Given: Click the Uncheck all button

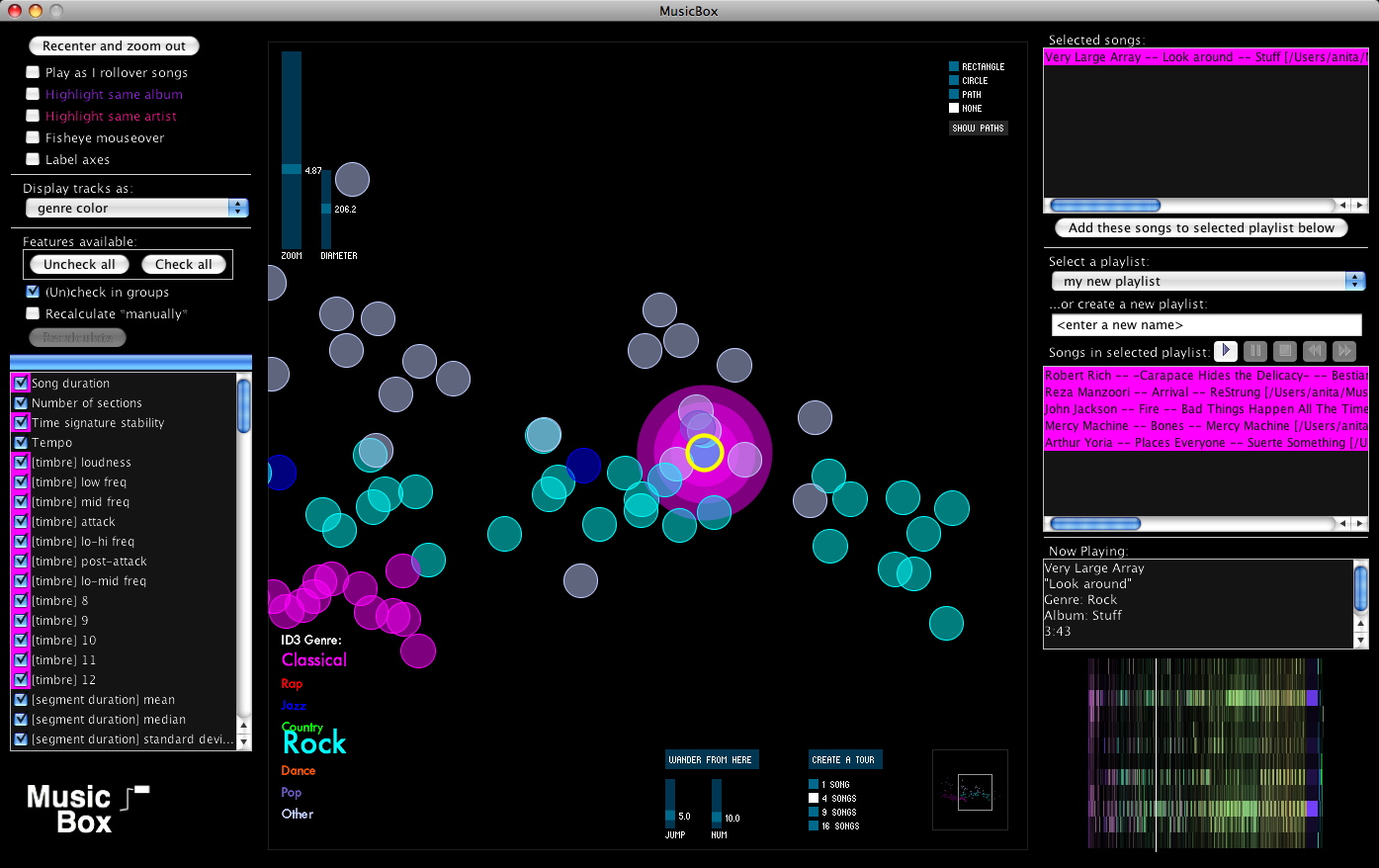Looking at the screenshot, I should pyautogui.click(x=79, y=264).
